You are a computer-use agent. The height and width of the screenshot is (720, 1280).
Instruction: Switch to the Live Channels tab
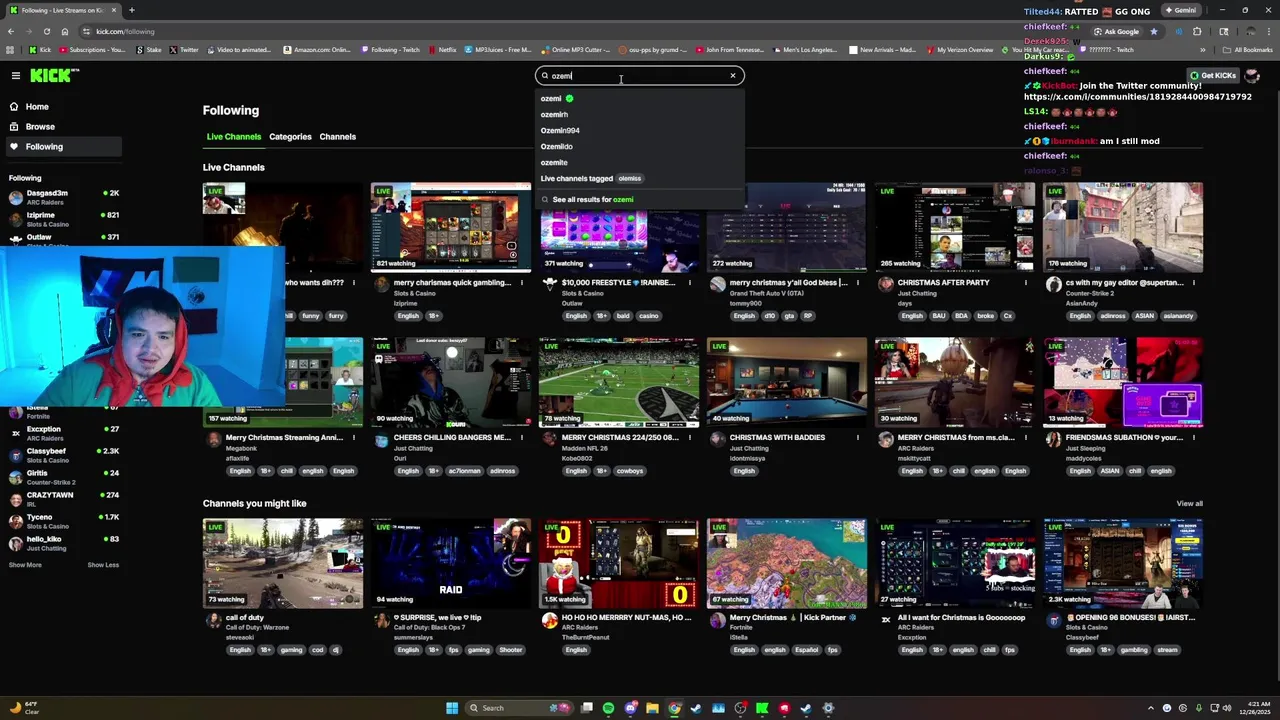click(234, 136)
